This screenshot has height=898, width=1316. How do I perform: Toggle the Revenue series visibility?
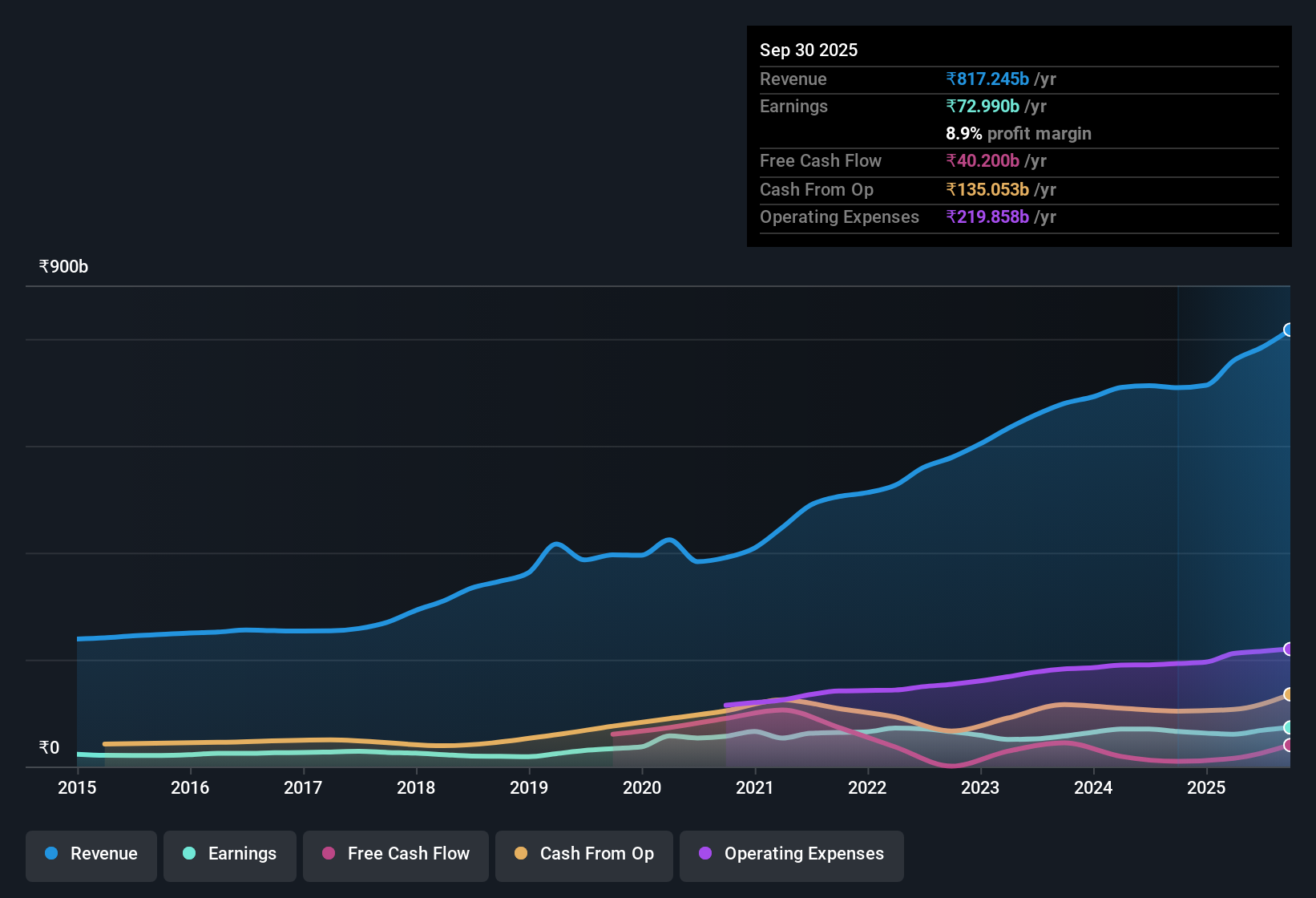coord(91,854)
